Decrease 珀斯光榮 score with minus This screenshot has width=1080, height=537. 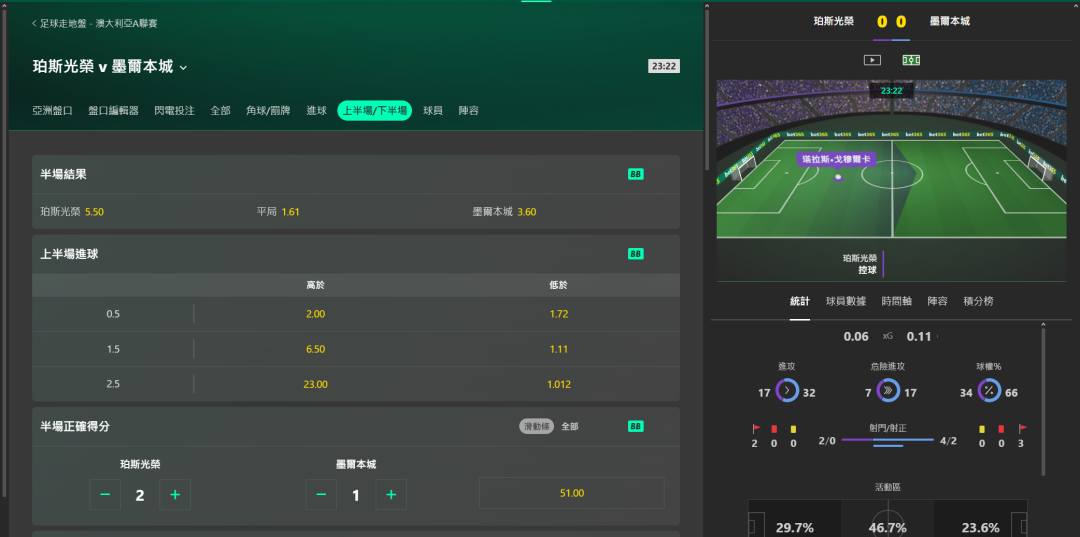(105, 494)
